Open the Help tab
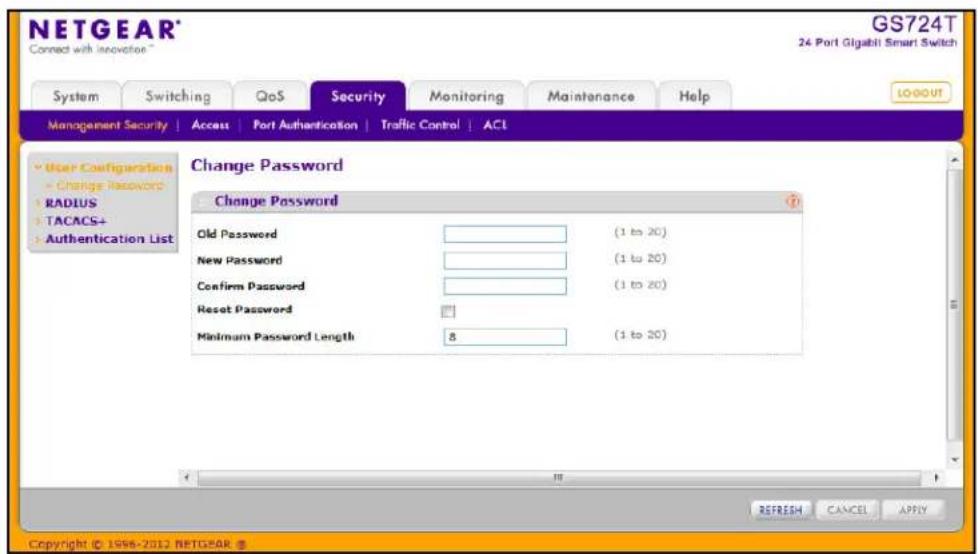Screen dimensions: 978x554 coord(694,97)
